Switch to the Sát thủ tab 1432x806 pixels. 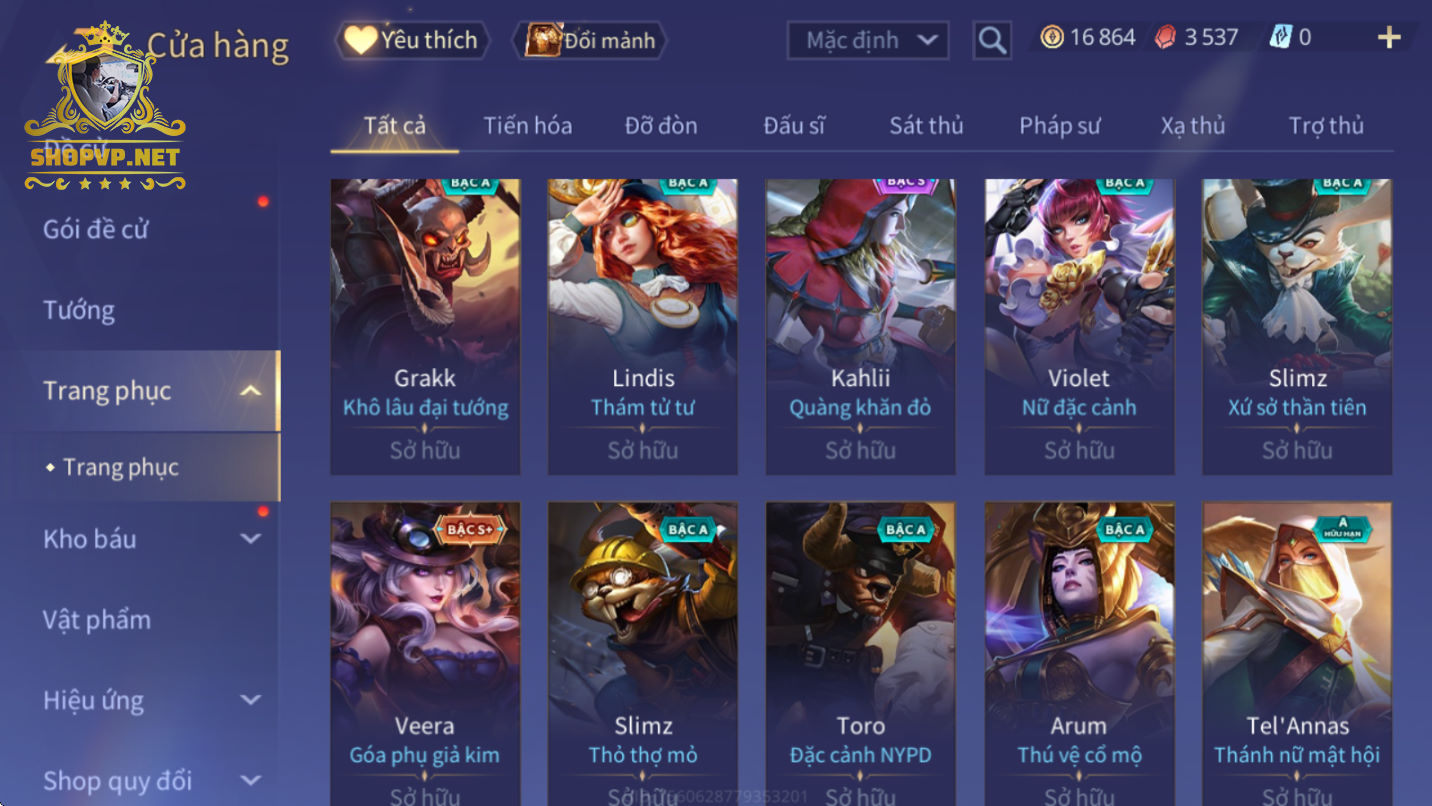[926, 126]
